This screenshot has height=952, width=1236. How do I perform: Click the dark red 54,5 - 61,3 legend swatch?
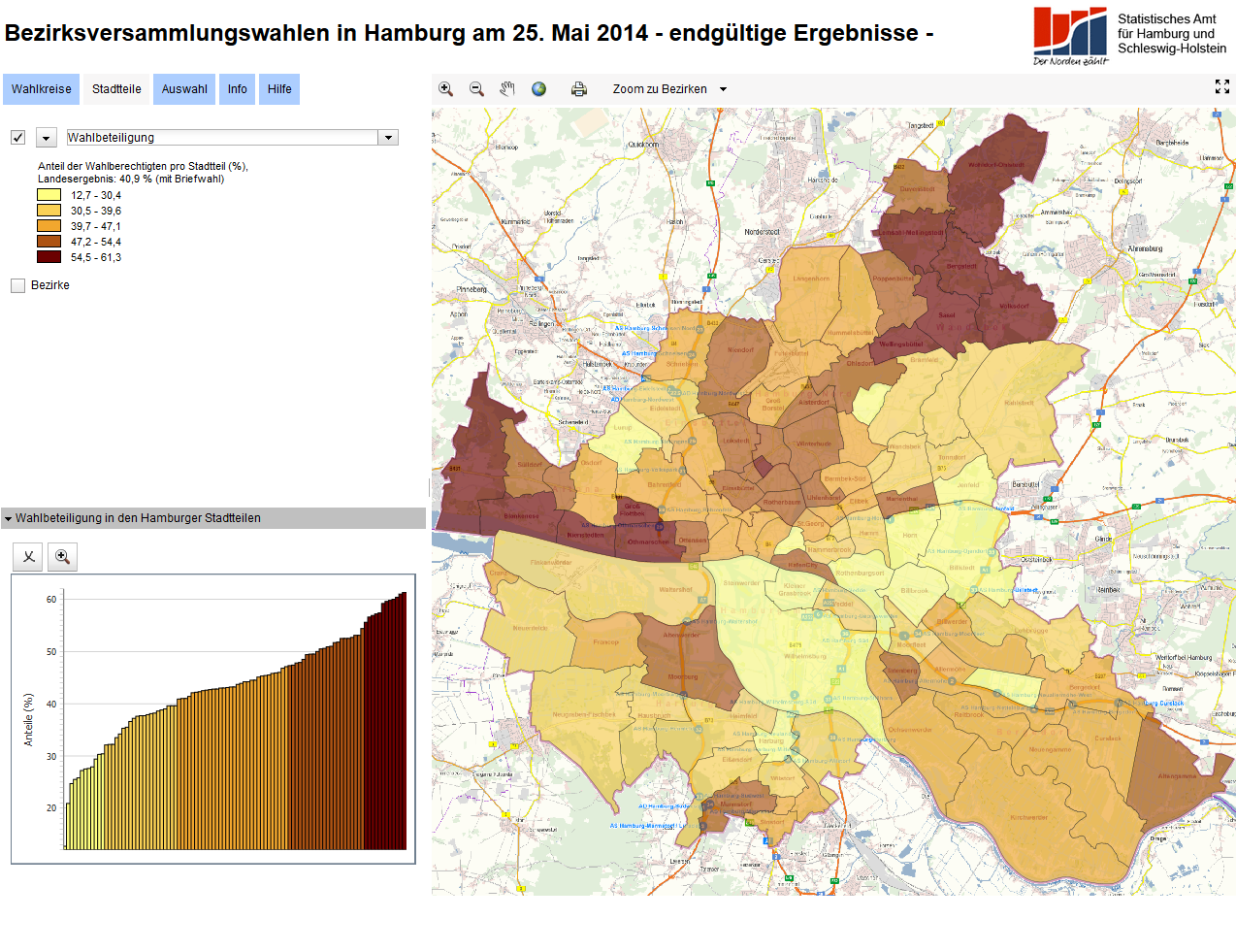click(49, 257)
